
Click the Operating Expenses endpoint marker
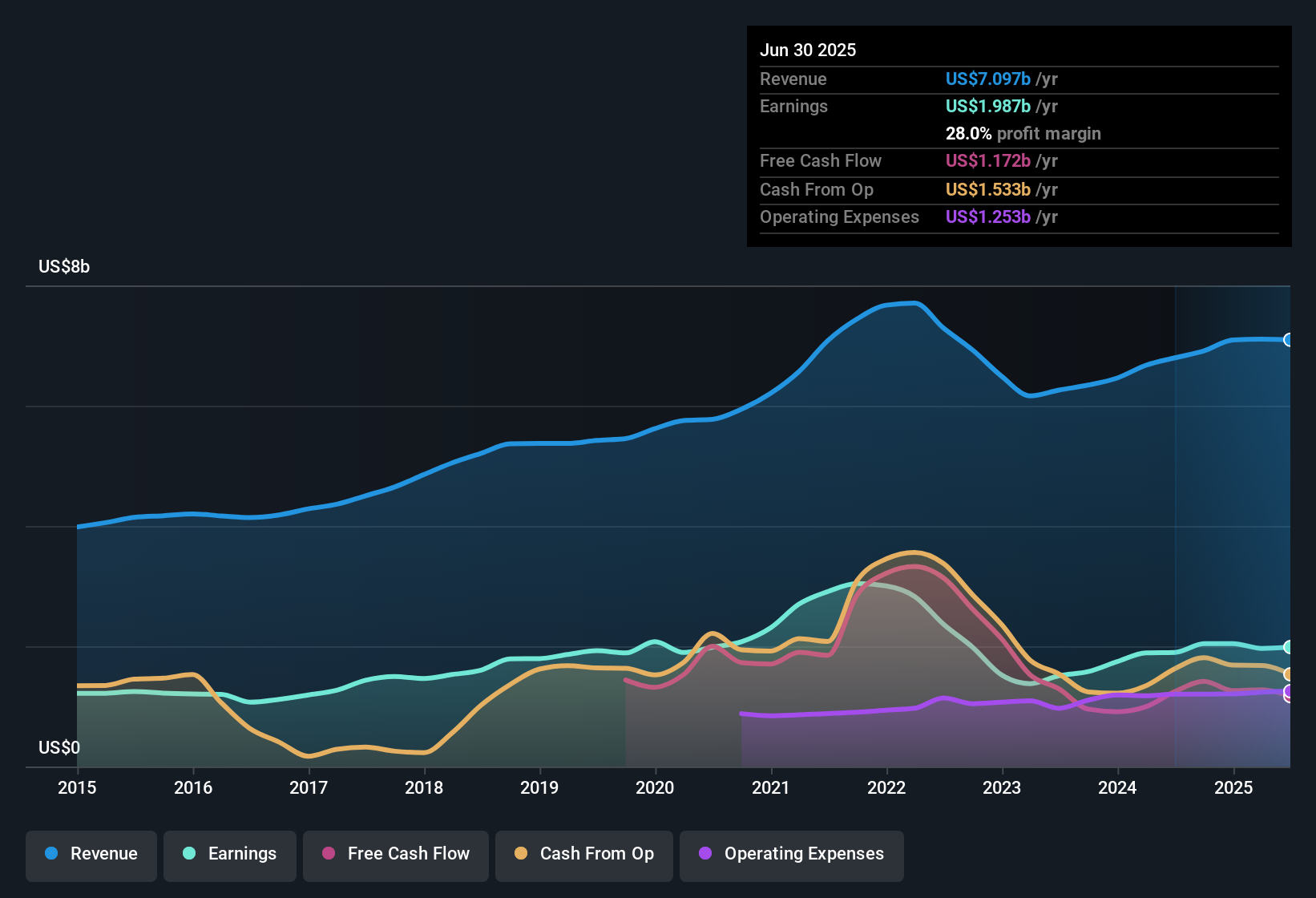point(1288,693)
